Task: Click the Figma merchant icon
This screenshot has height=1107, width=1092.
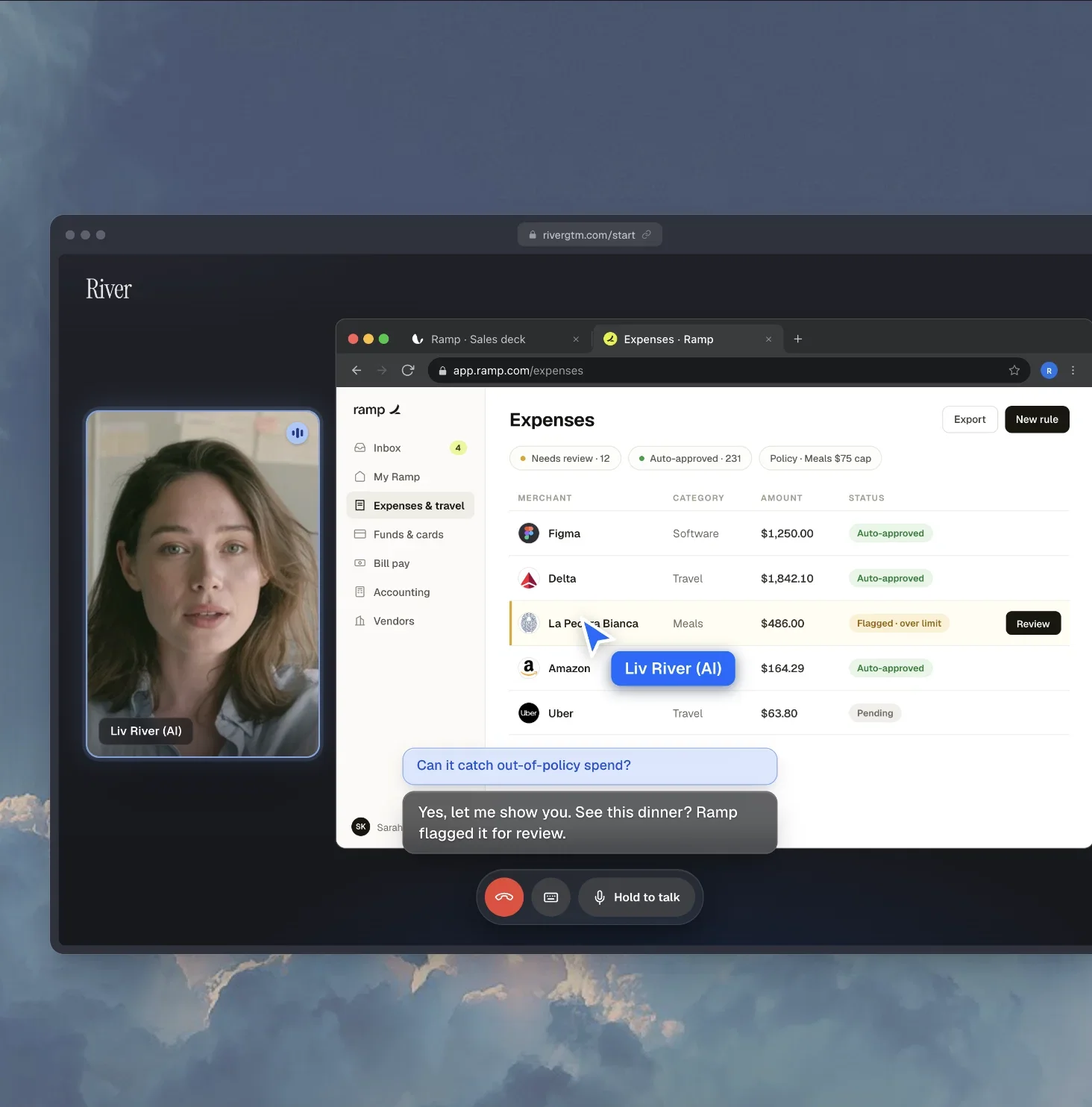Action: click(529, 533)
